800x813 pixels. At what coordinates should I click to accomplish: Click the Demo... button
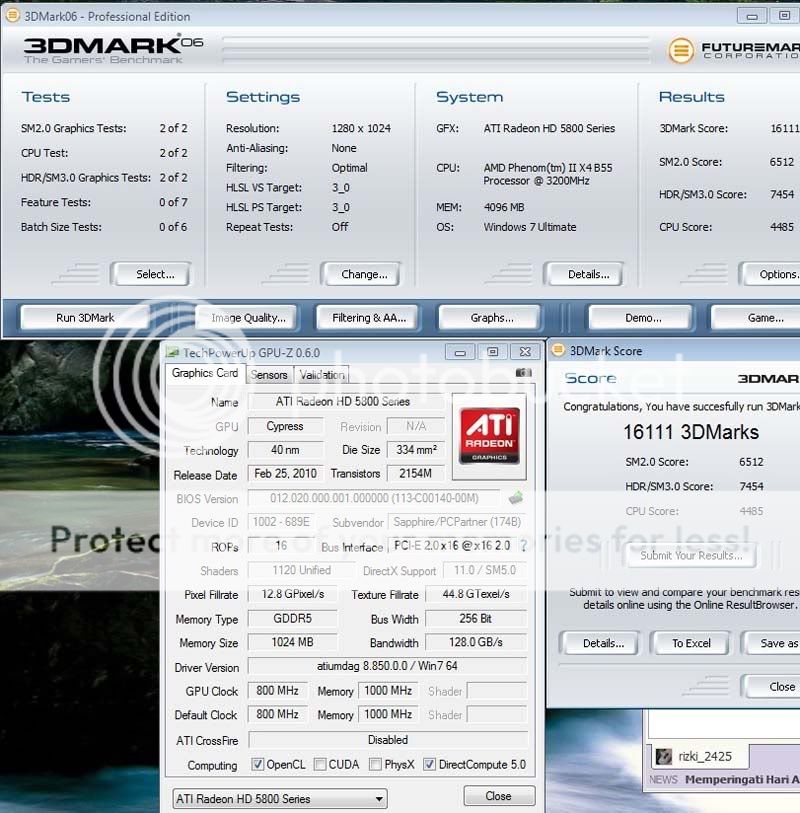coord(641,318)
